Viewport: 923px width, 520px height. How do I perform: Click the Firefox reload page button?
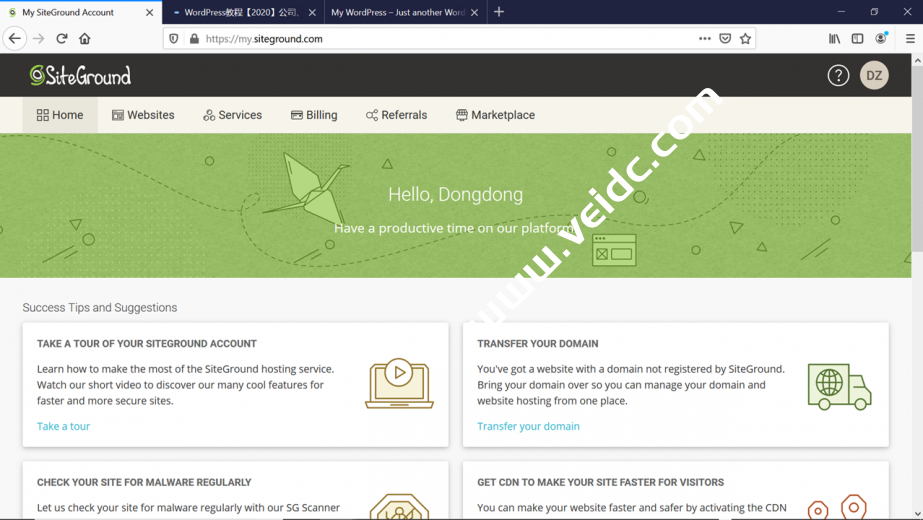(62, 39)
